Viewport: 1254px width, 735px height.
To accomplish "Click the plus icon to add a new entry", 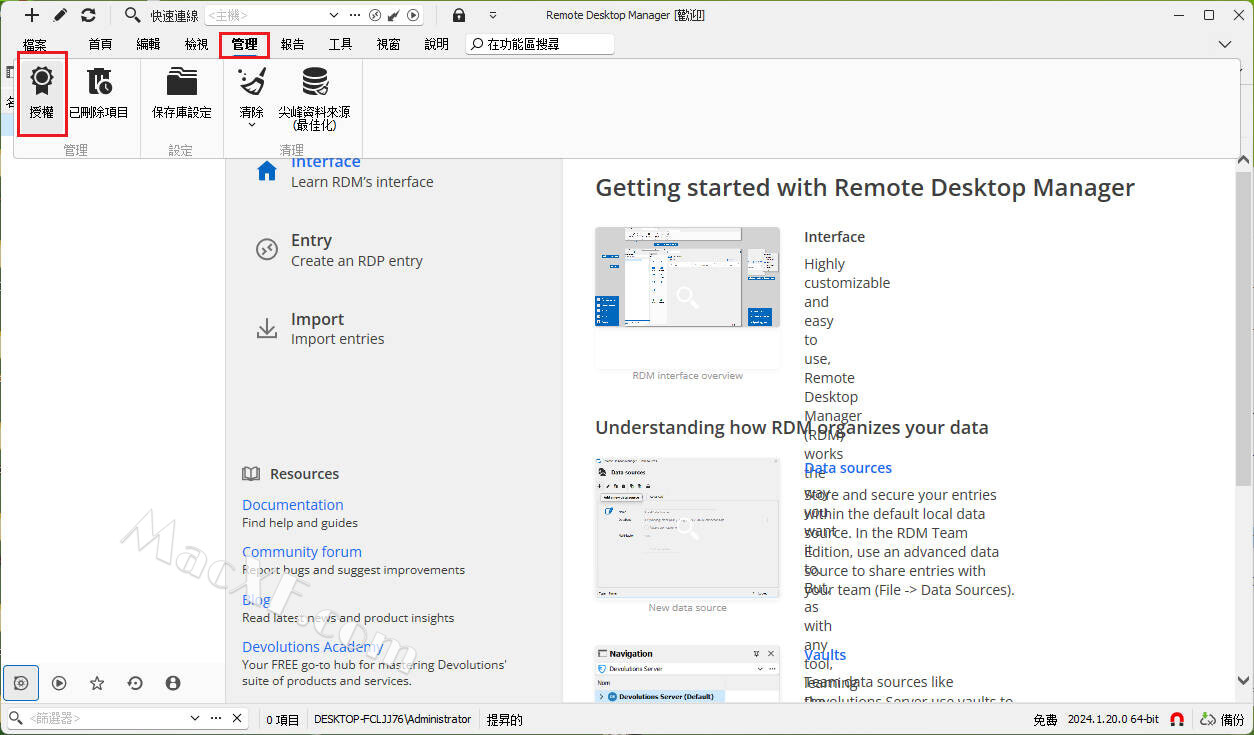I will pyautogui.click(x=32, y=15).
